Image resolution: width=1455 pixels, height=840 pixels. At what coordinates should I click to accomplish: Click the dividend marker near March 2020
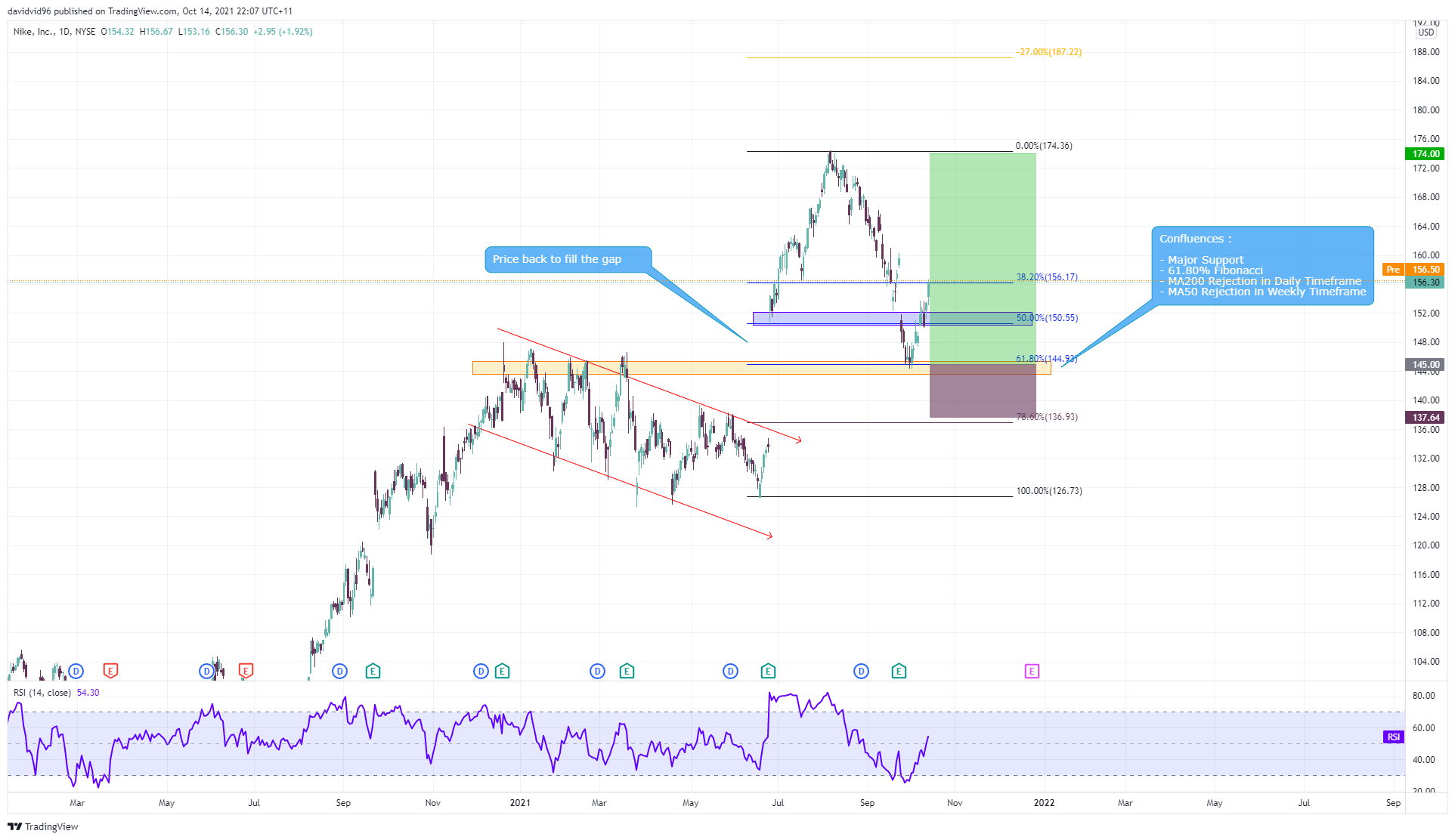pyautogui.click(x=76, y=671)
